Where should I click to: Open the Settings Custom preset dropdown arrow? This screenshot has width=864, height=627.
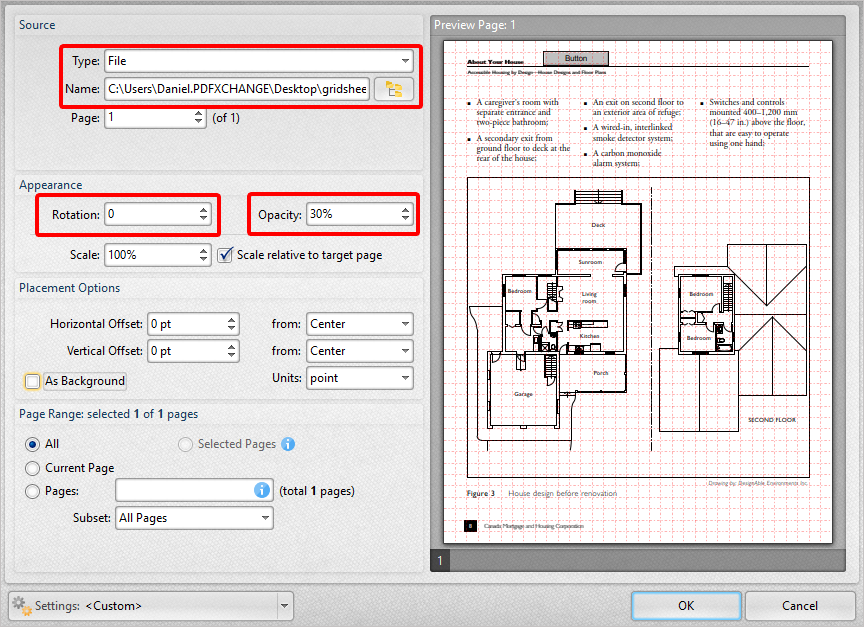click(x=285, y=606)
